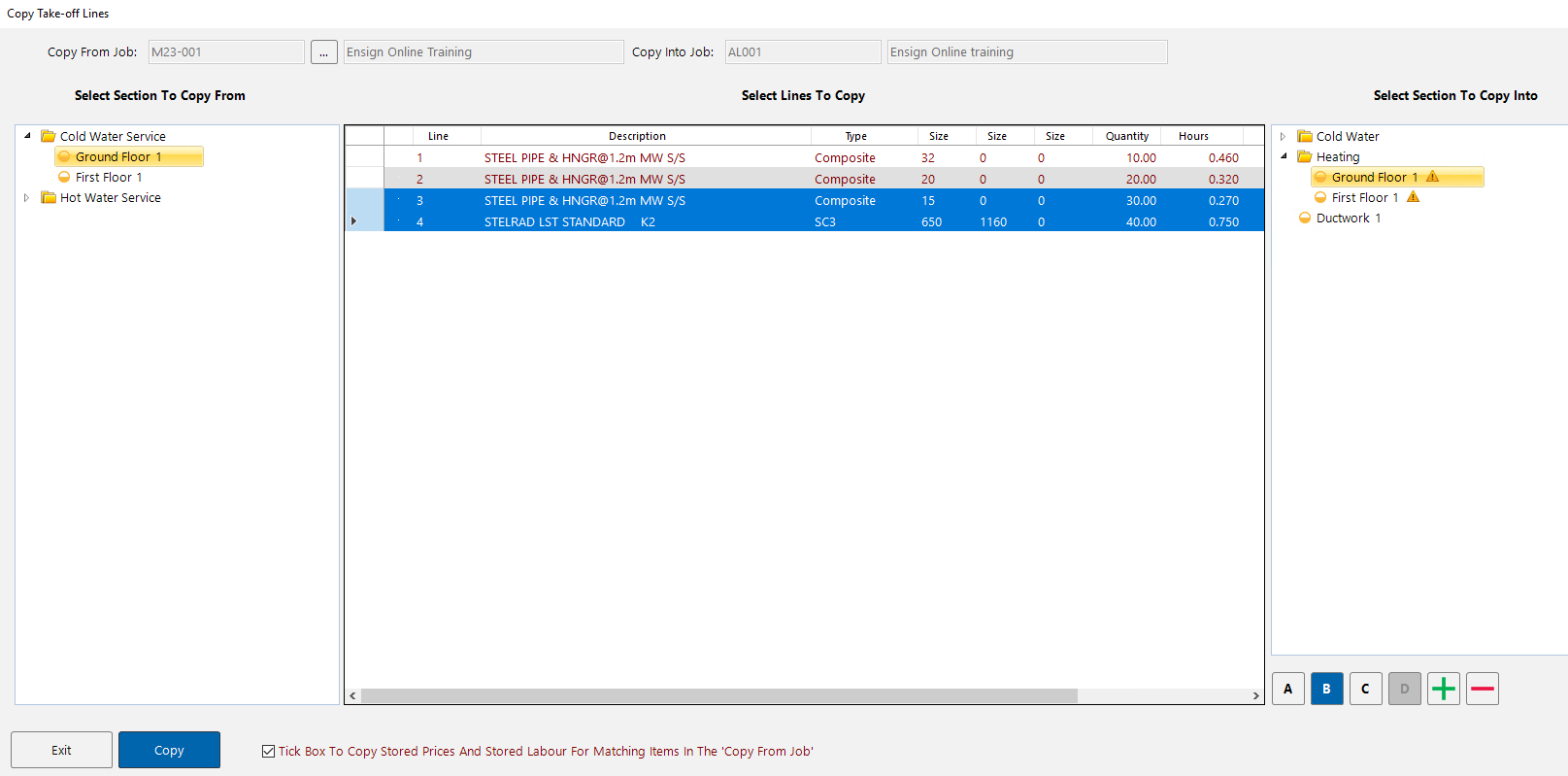Screen dimensions: 1568x776
Task: Click the Exit button
Action: (61, 750)
